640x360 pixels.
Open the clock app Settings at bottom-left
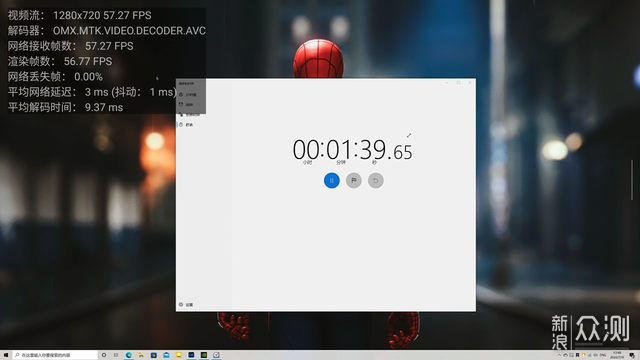tap(186, 304)
